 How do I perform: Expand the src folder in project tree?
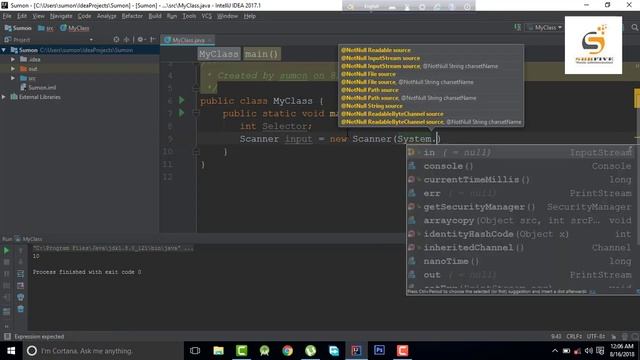13,78
